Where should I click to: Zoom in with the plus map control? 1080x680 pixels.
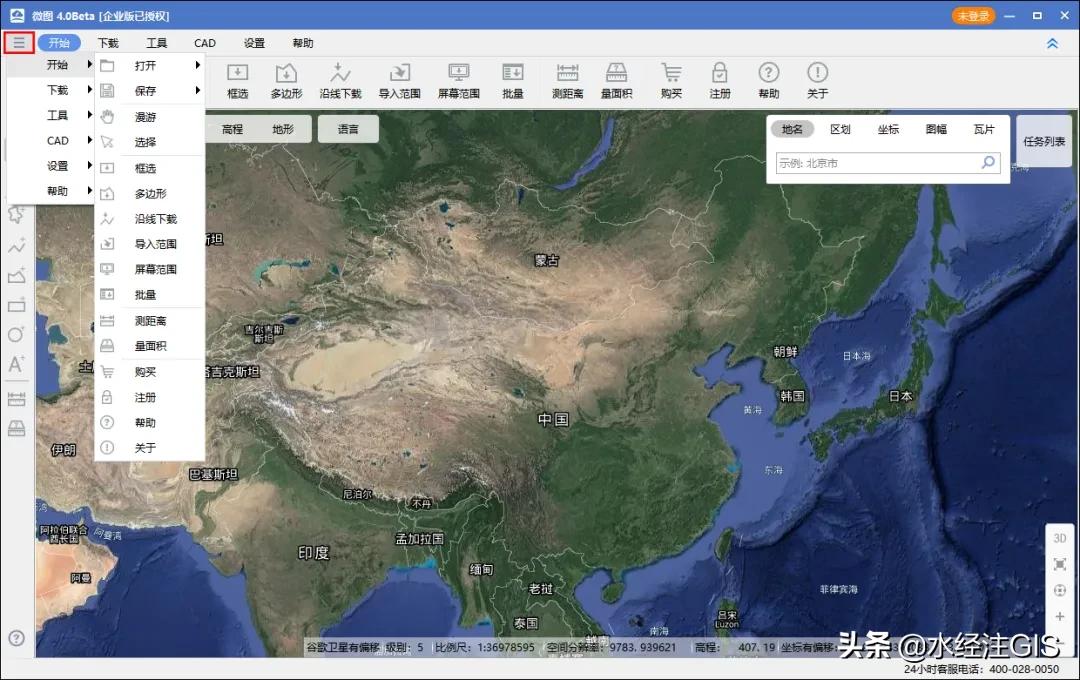coord(1060,617)
